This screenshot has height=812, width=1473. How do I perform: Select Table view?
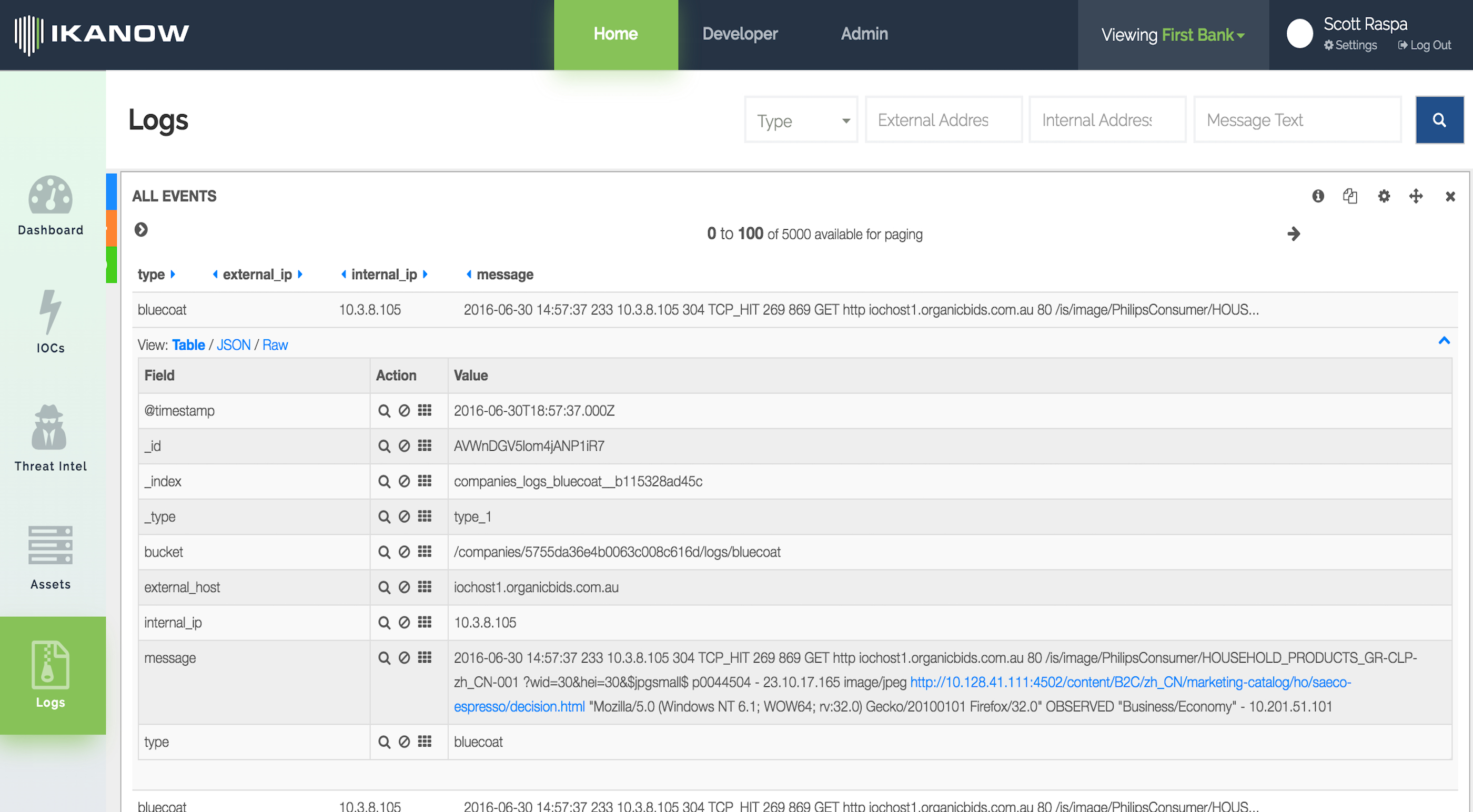tap(189, 345)
